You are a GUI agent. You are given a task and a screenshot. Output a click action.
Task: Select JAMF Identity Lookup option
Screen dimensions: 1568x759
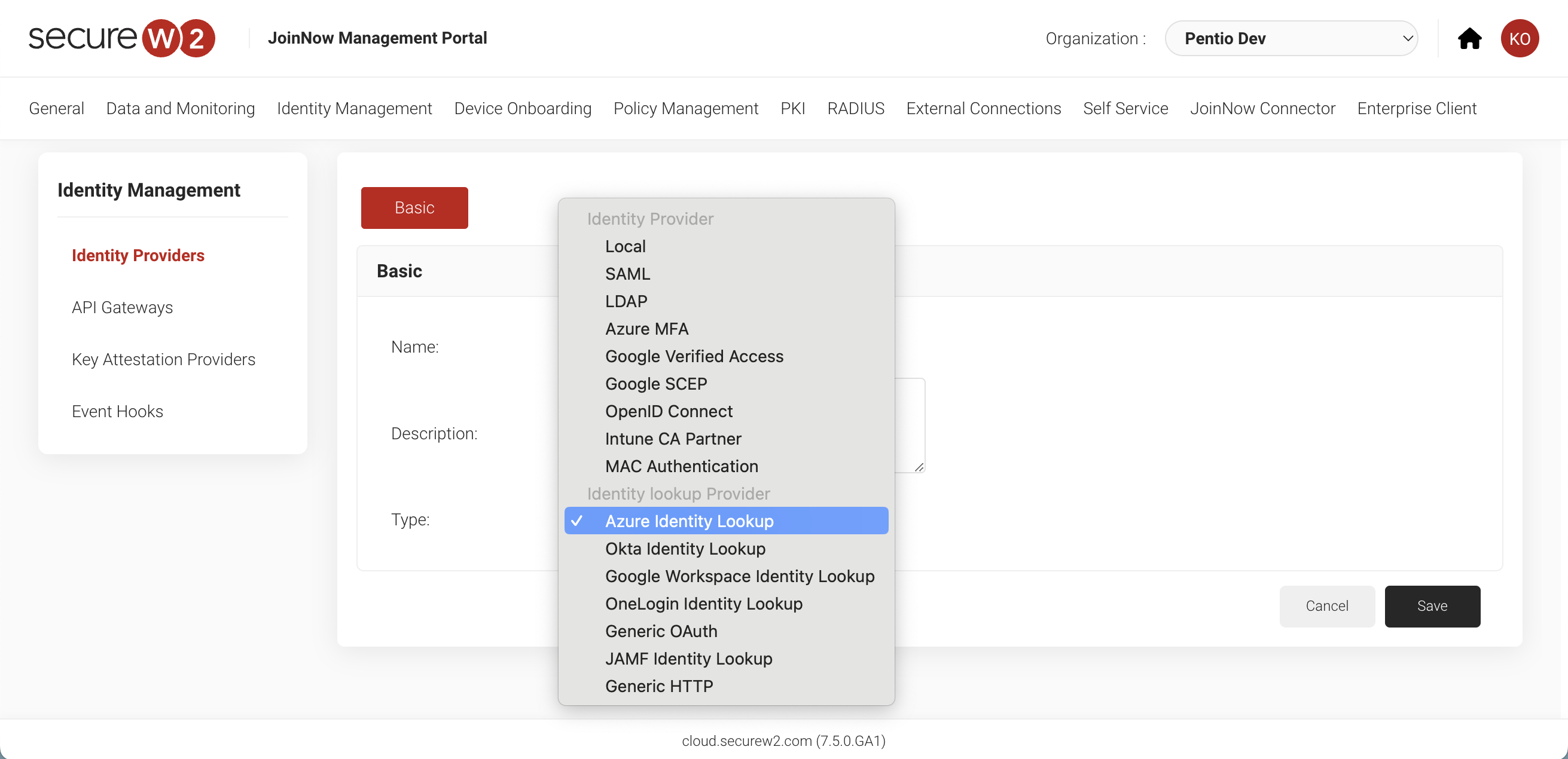tap(725, 658)
